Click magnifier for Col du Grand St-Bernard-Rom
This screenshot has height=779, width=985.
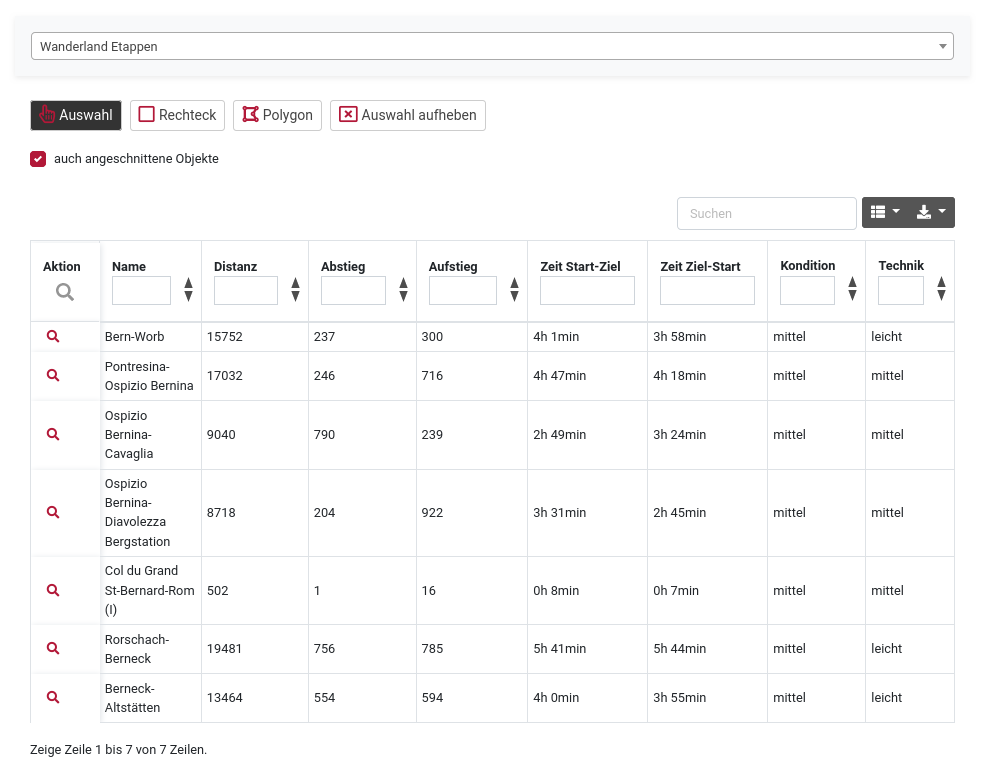tap(53, 590)
